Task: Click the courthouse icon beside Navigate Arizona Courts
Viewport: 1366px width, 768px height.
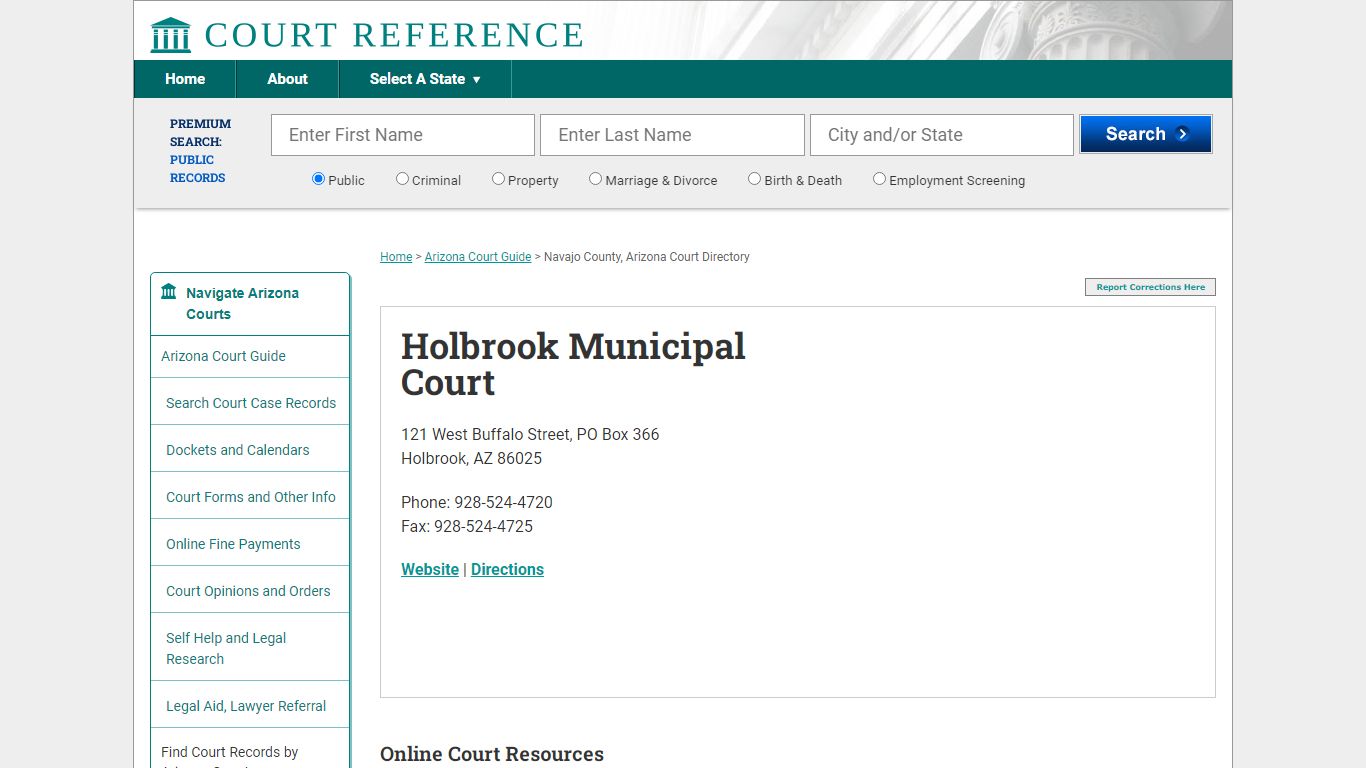Action: (169, 292)
